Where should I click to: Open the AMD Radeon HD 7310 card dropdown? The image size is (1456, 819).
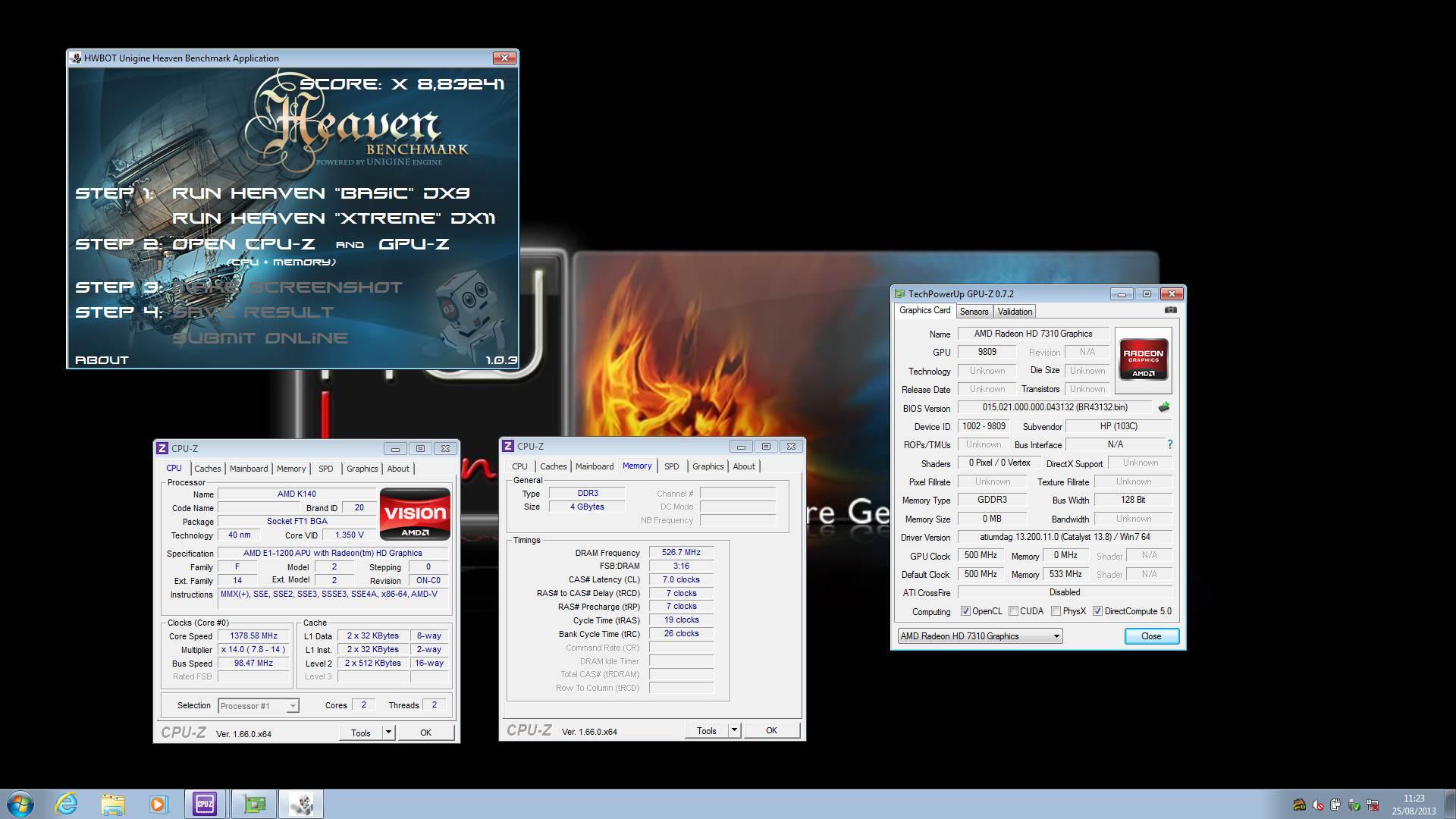tap(980, 636)
